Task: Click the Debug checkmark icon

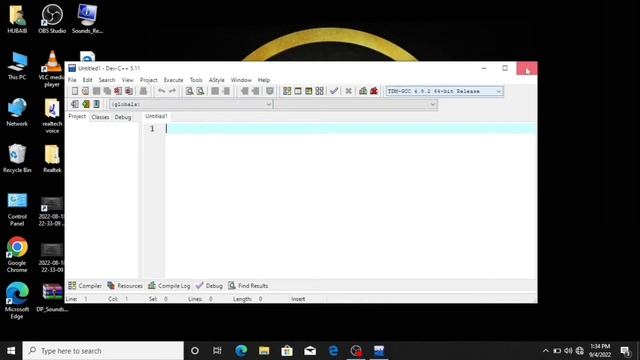Action: coord(334,91)
